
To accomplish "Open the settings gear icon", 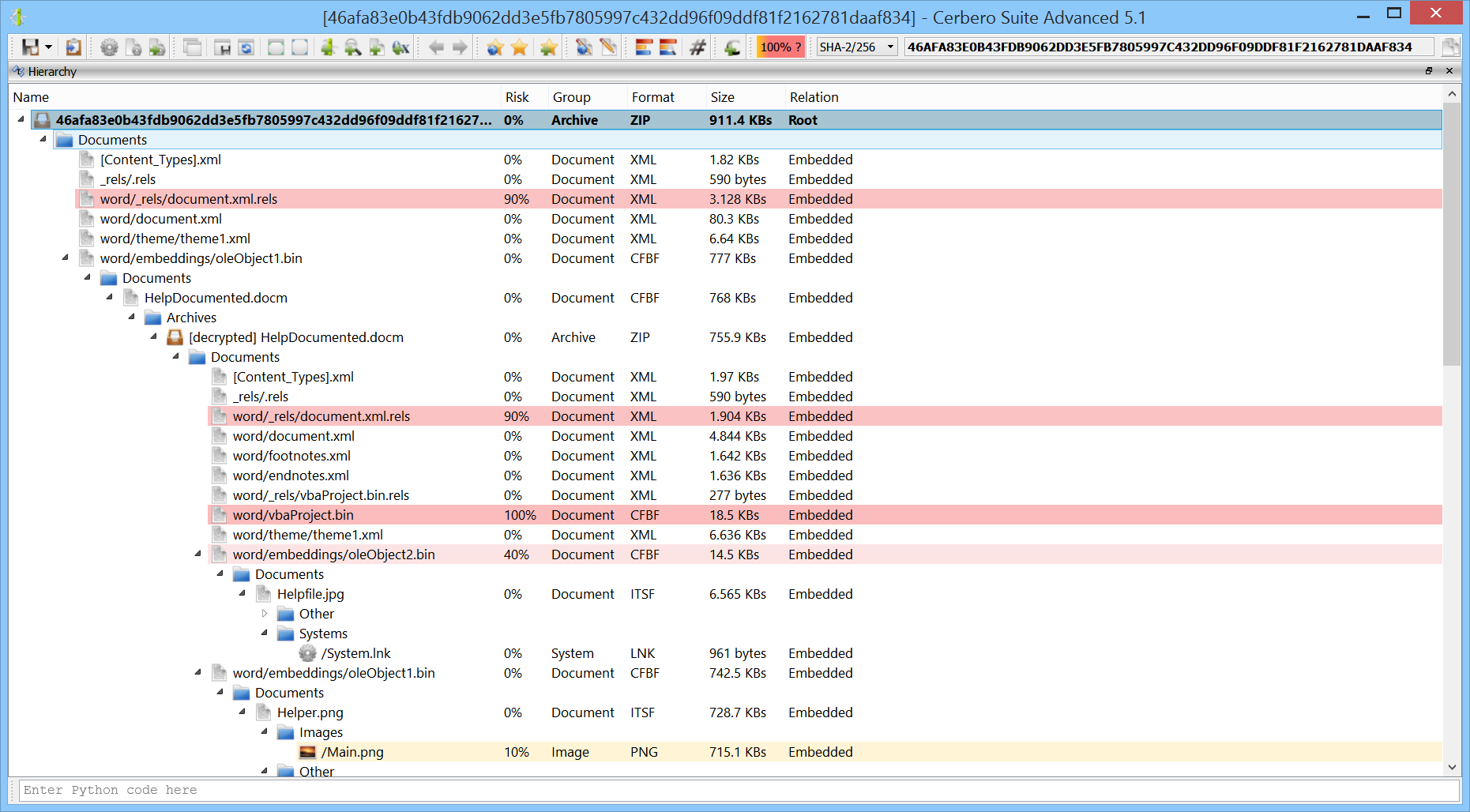I will click(x=109, y=47).
